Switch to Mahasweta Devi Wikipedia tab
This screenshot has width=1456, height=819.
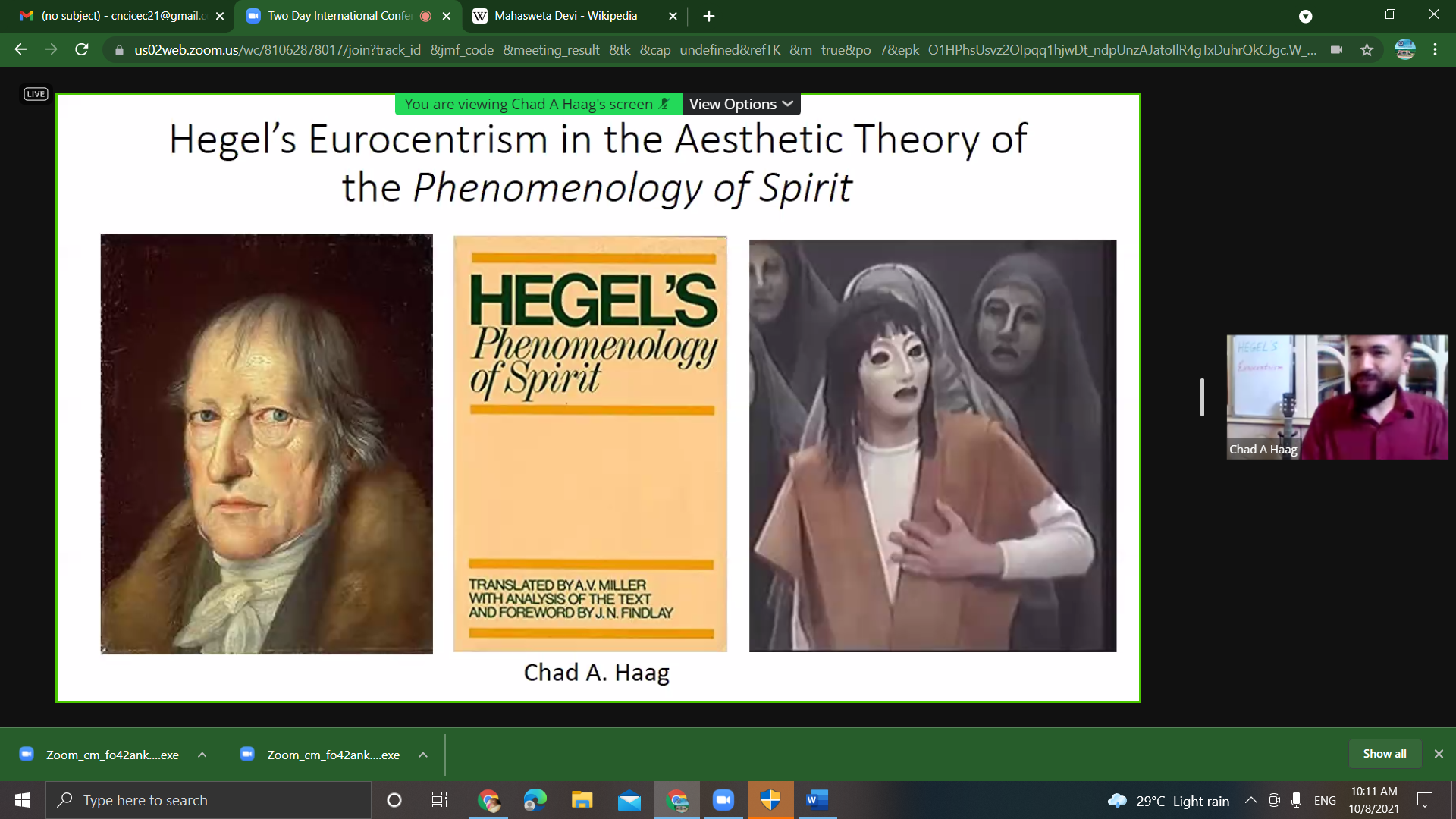(x=565, y=16)
